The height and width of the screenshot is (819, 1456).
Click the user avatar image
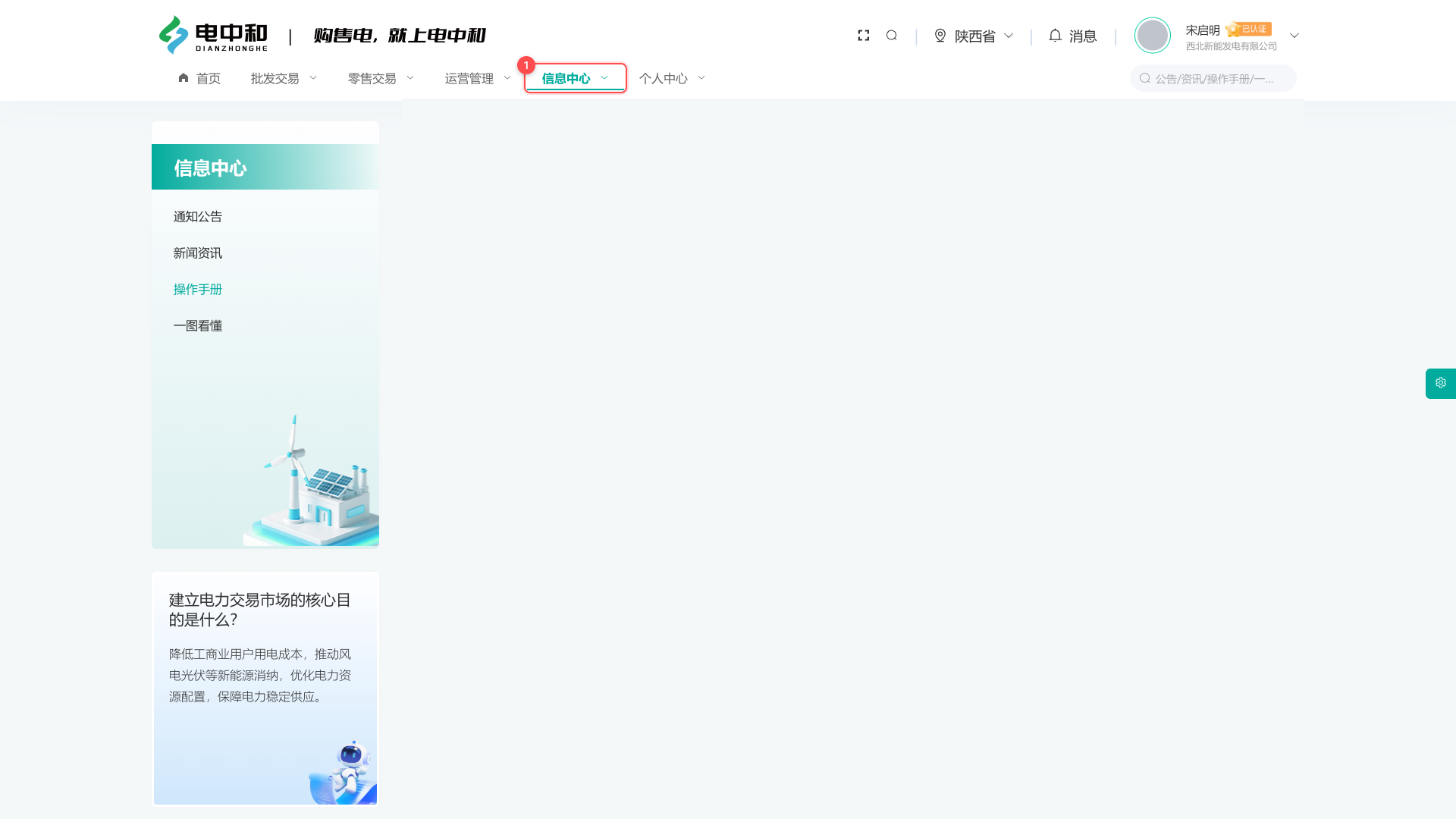tap(1153, 36)
